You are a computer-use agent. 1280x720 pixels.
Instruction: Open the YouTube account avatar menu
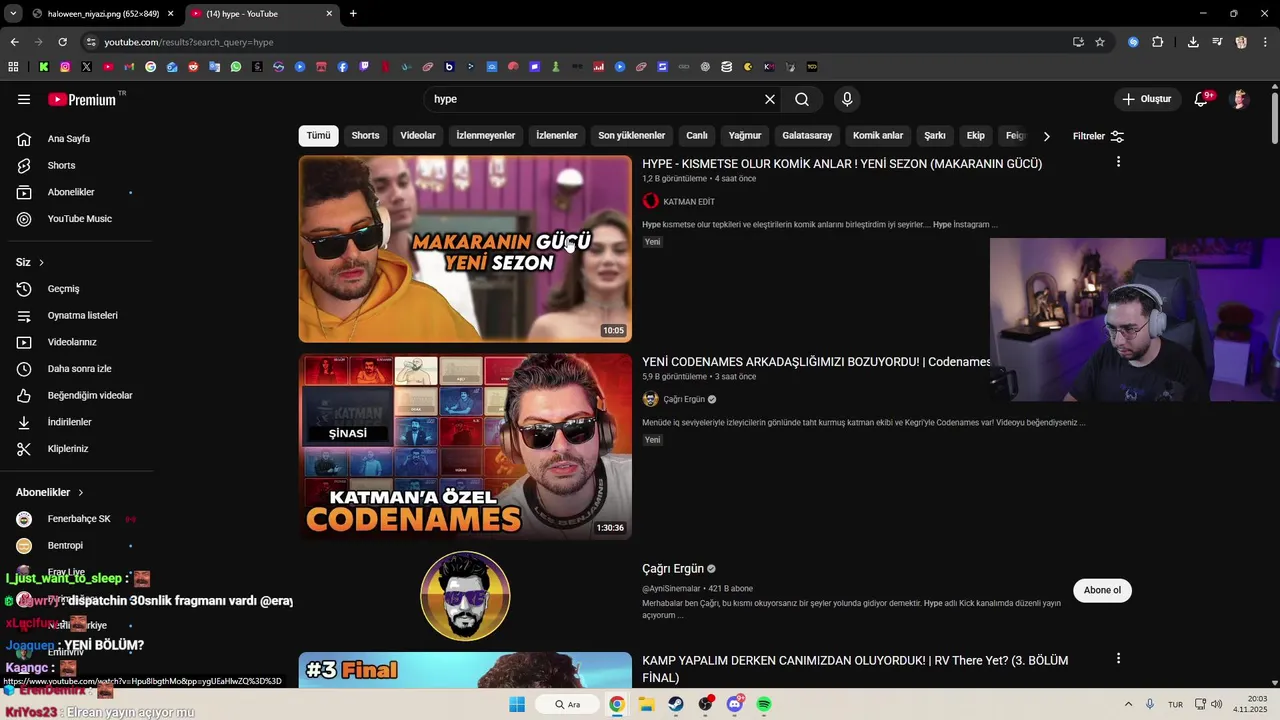1240,99
